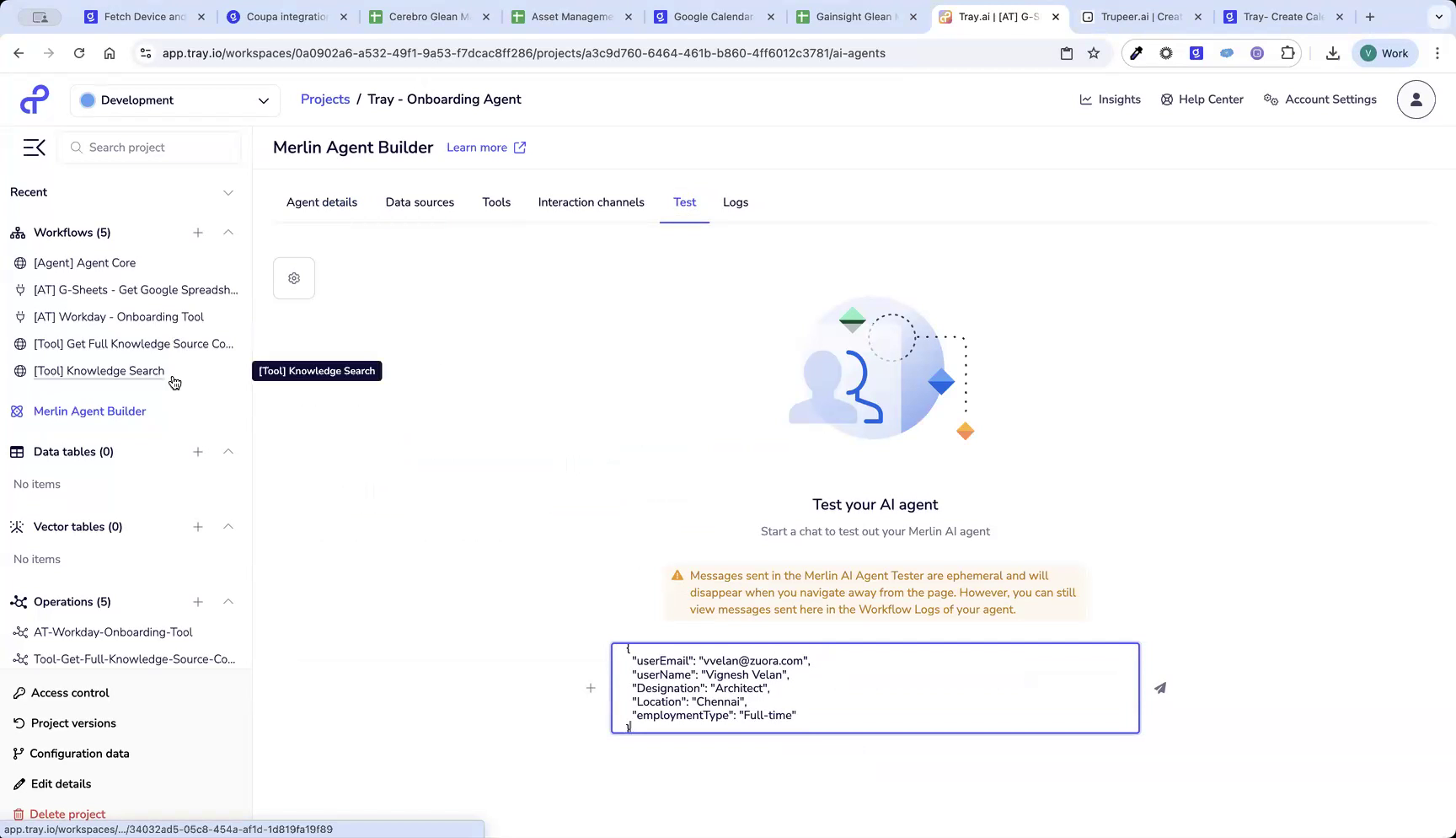
Task: Open the Data sources tab
Action: tap(420, 202)
